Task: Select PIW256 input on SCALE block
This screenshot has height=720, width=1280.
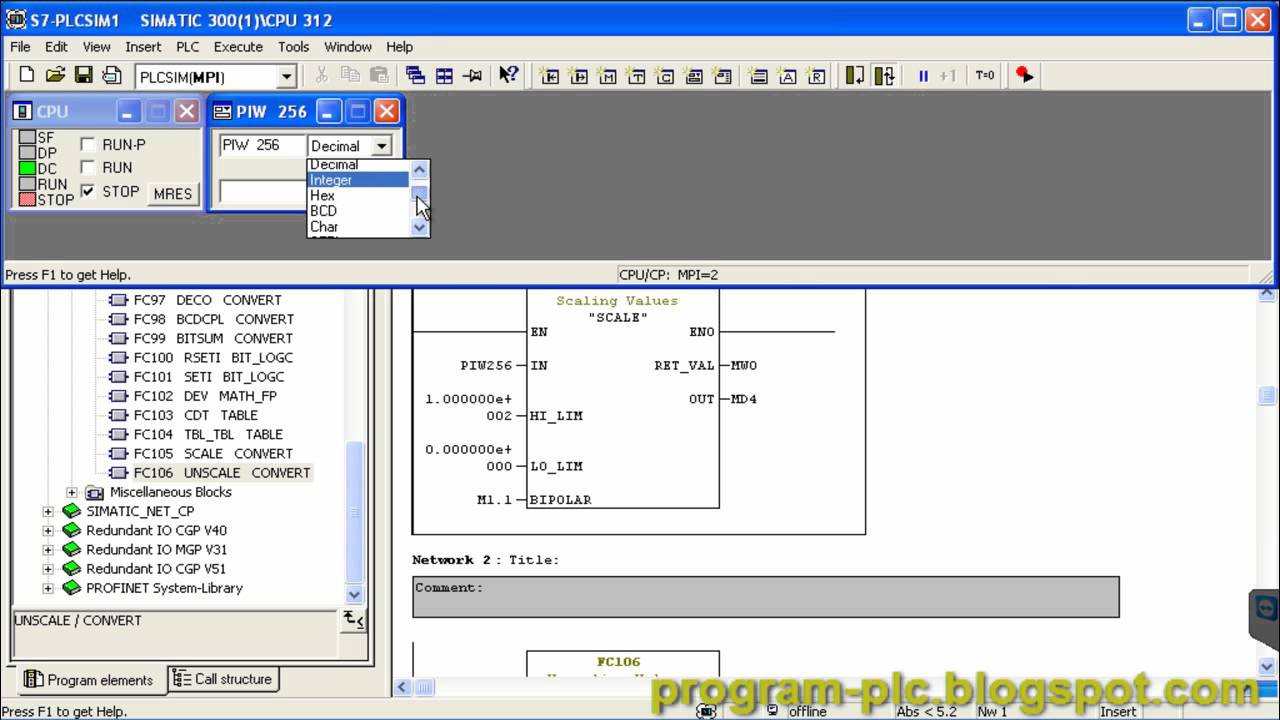Action: pyautogui.click(x=486, y=366)
